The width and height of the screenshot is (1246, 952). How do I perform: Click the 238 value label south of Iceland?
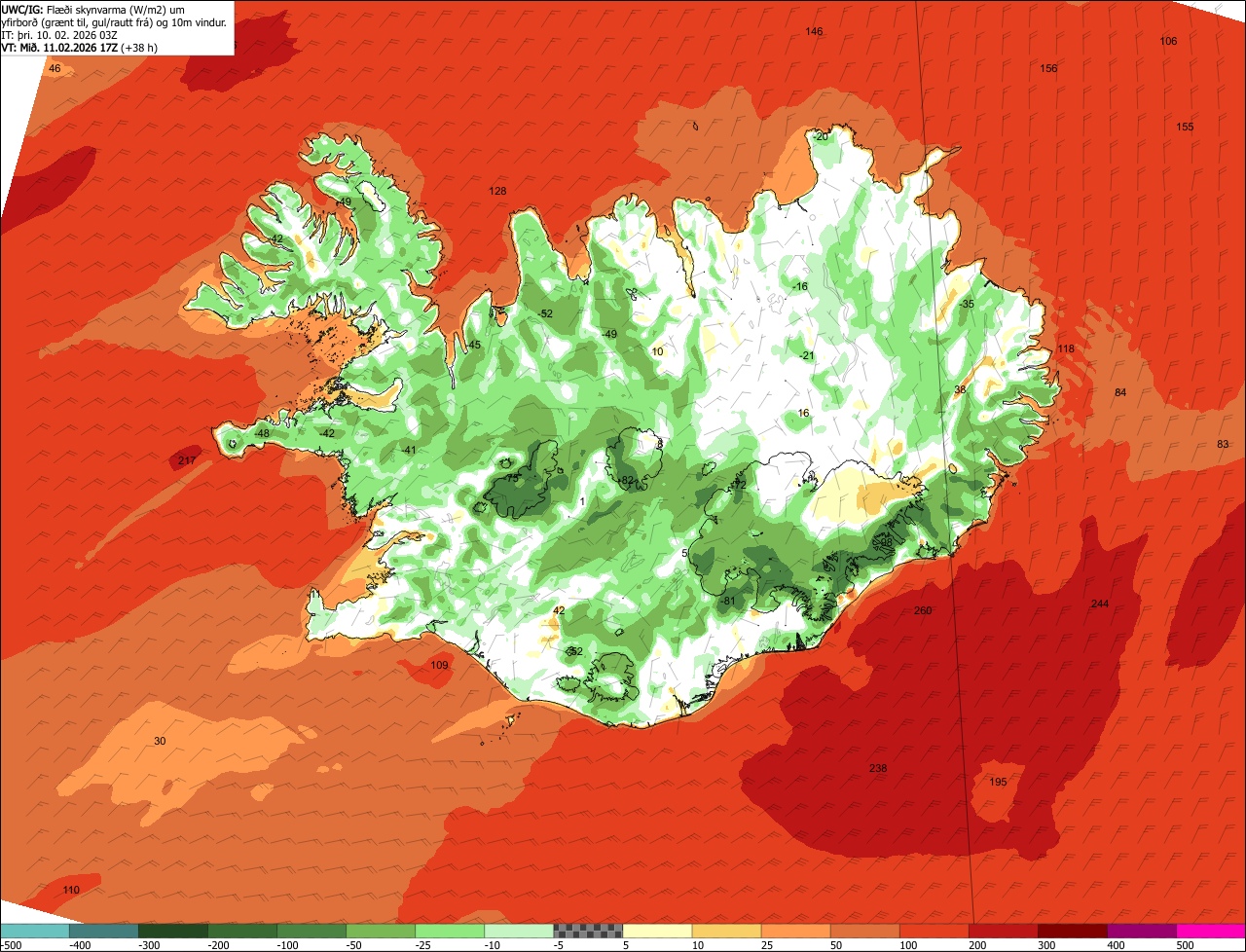point(878,769)
